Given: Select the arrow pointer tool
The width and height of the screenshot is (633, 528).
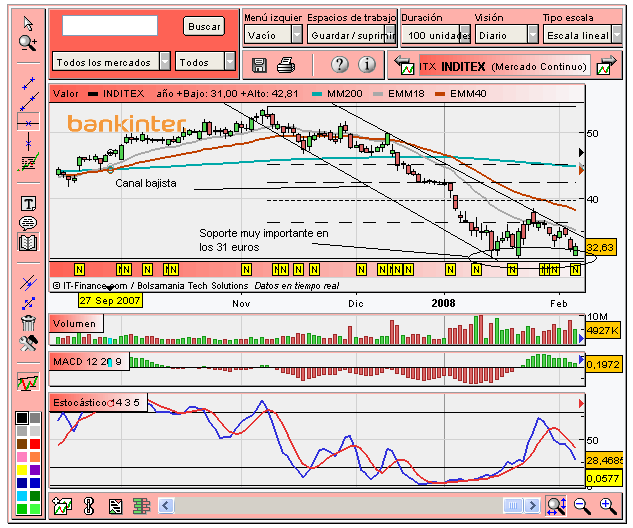Looking at the screenshot, I should click(x=28, y=23).
